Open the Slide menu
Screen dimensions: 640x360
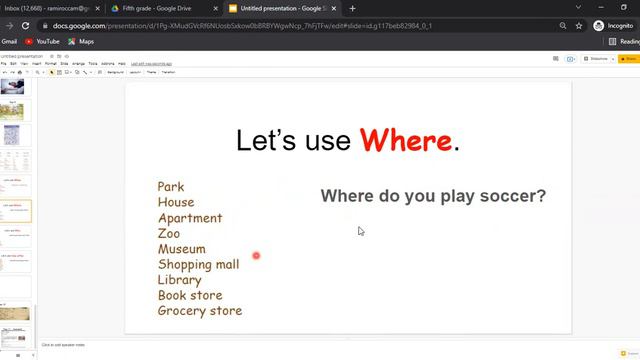pos(64,64)
